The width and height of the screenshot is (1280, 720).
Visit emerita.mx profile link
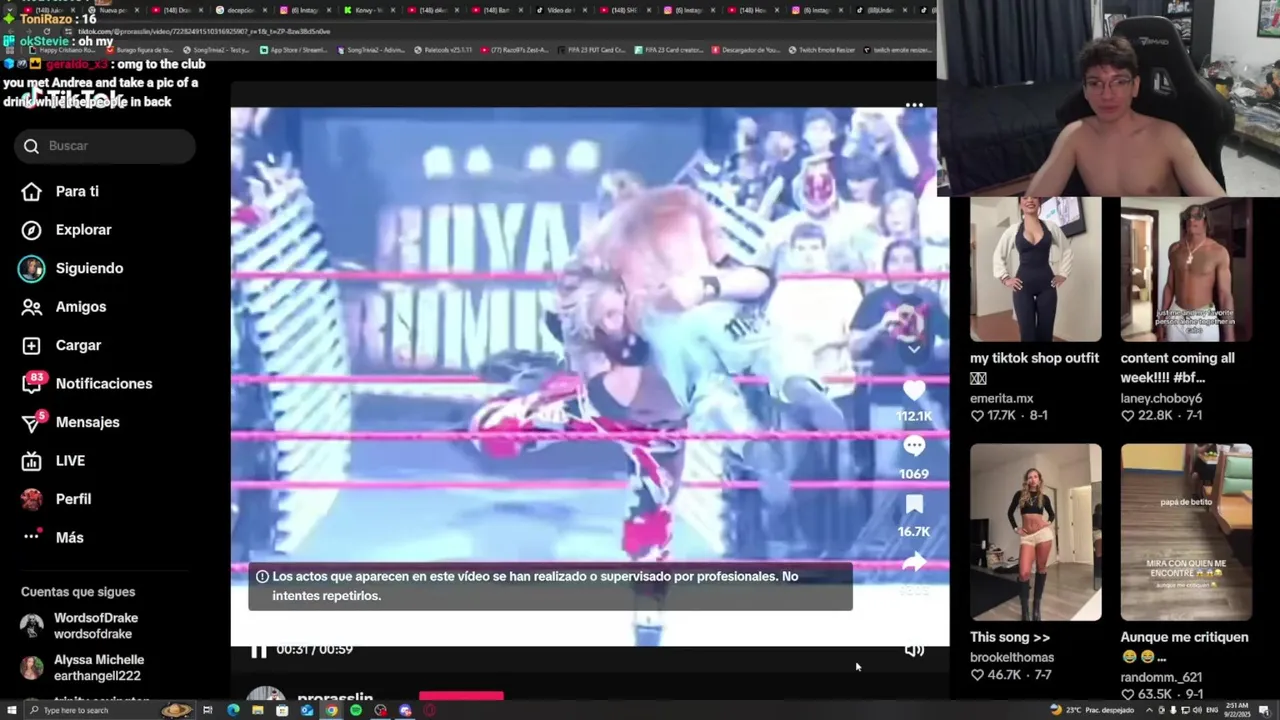[1001, 398]
